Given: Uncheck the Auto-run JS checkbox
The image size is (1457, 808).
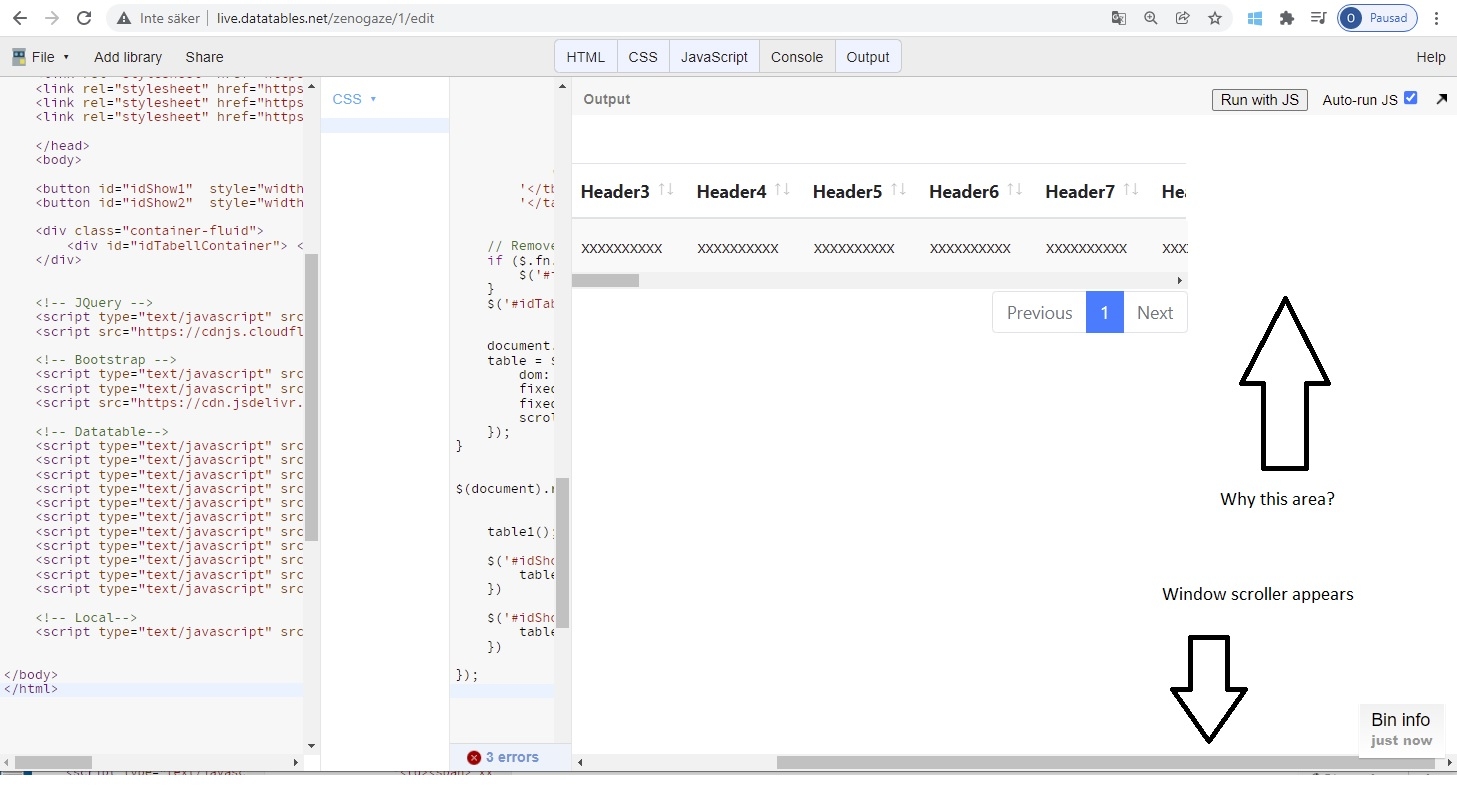Looking at the screenshot, I should (1412, 99).
